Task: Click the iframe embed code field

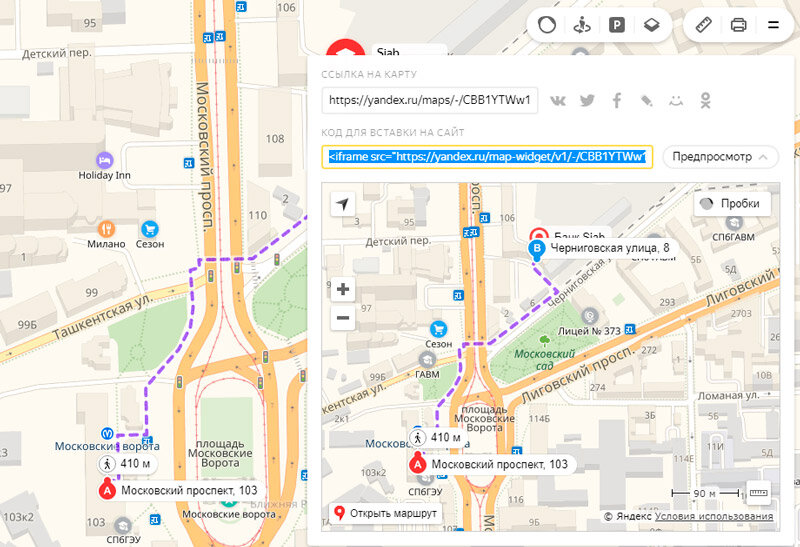Action: 487,157
